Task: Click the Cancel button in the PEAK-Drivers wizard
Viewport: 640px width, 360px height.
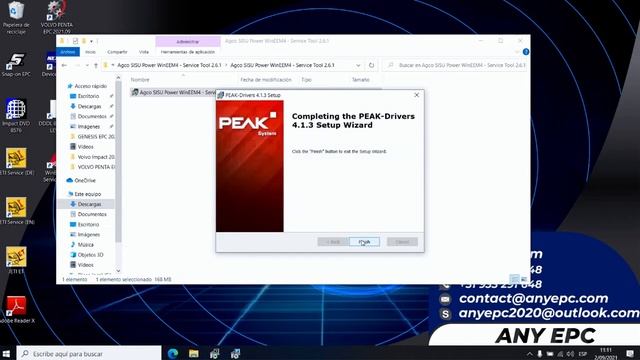Action: click(x=402, y=242)
